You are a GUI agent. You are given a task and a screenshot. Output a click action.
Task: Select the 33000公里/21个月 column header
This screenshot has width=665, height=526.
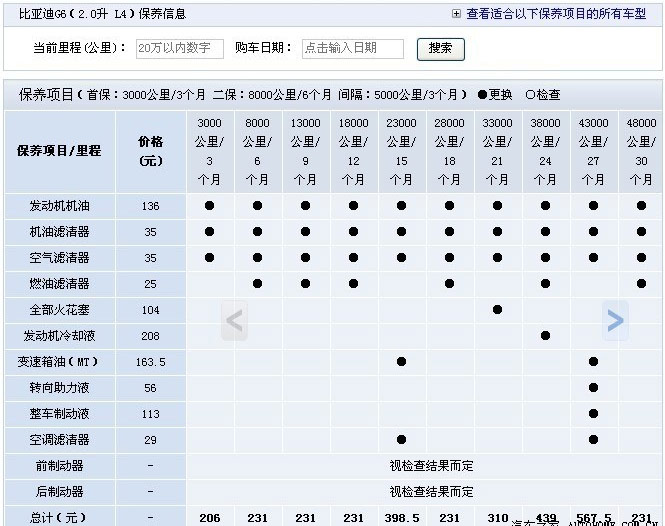click(497, 151)
